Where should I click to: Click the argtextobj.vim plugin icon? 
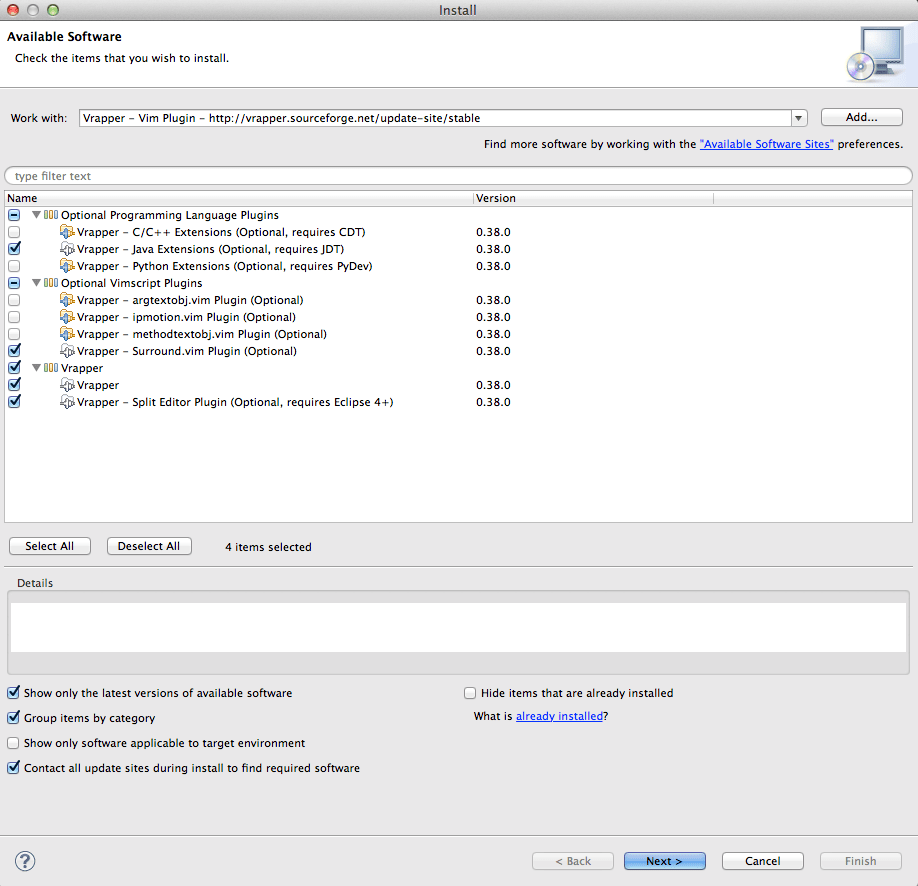click(x=67, y=300)
